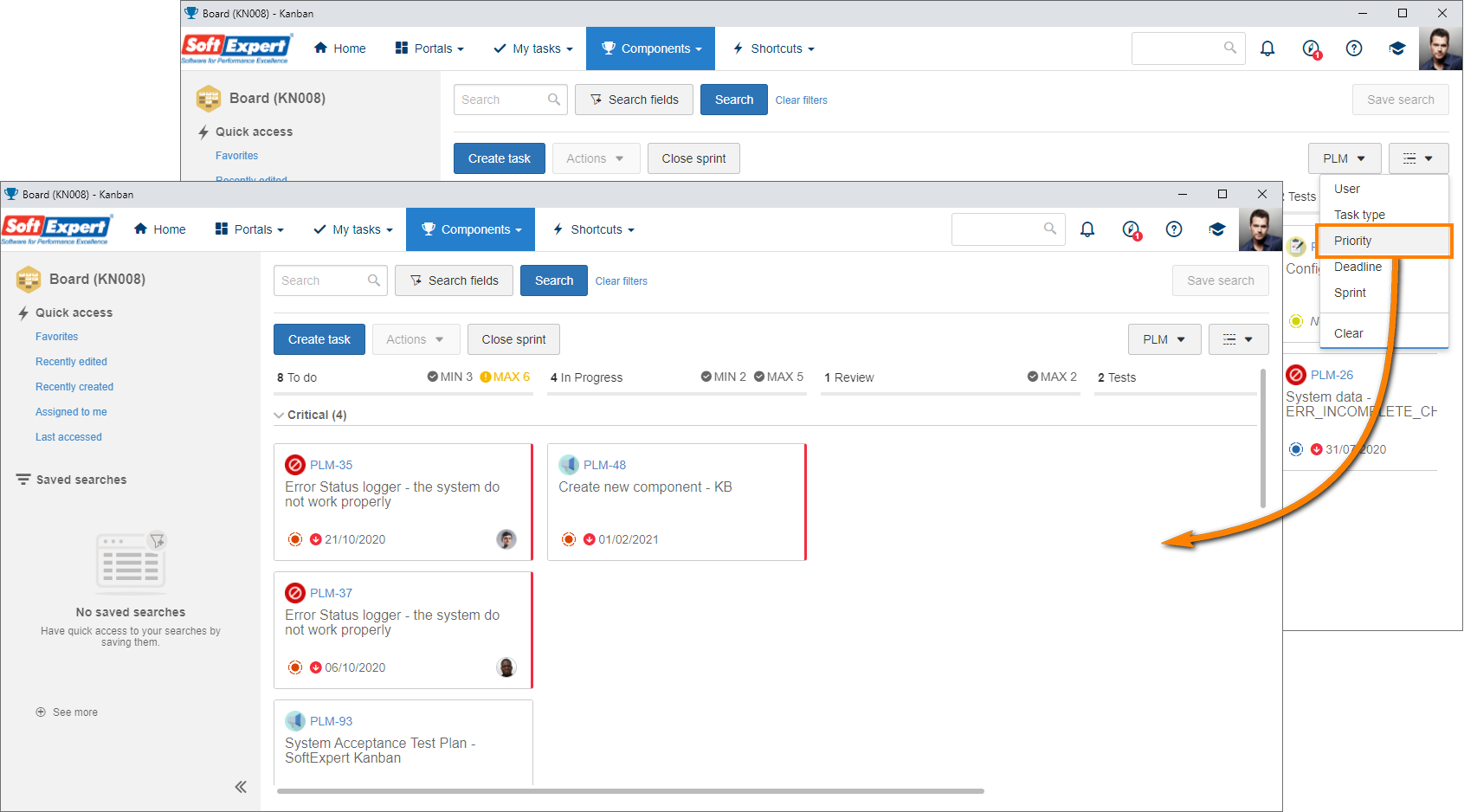The height and width of the screenshot is (812, 1477).
Task: Click the vertical scrollbar beside the board
Action: click(x=1263, y=437)
